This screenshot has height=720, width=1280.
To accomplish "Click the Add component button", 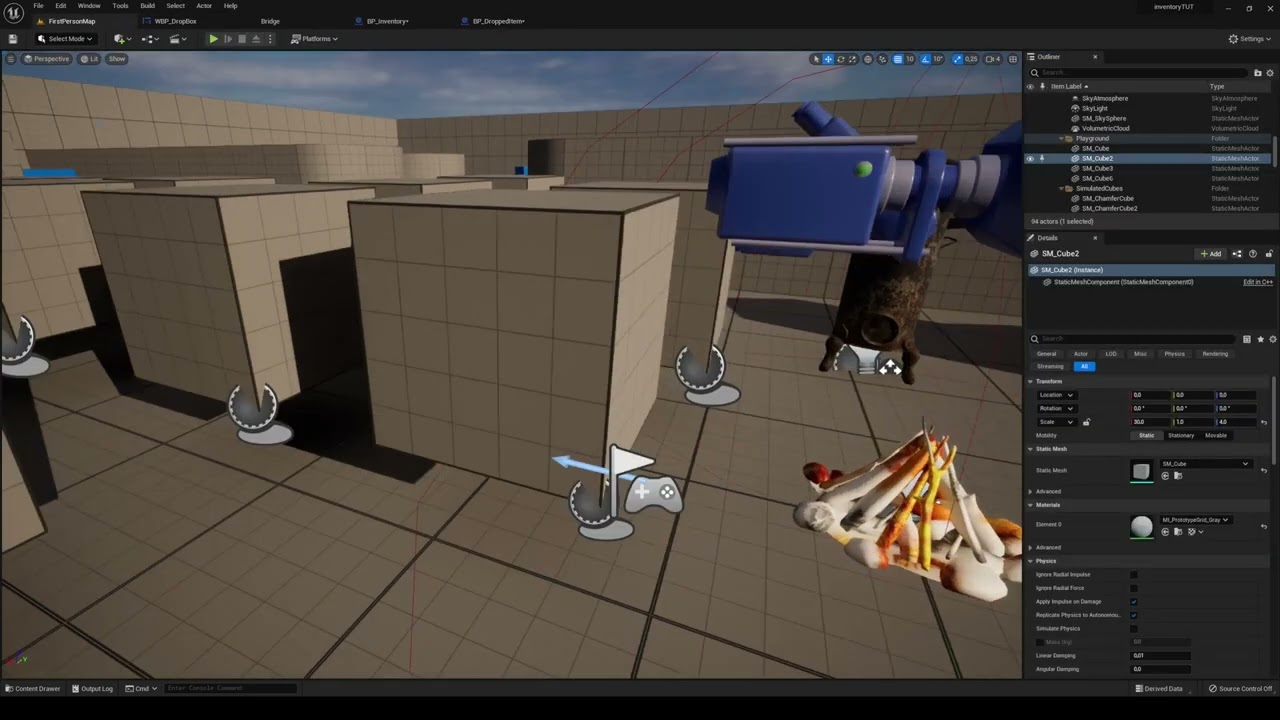I will click(x=1211, y=253).
